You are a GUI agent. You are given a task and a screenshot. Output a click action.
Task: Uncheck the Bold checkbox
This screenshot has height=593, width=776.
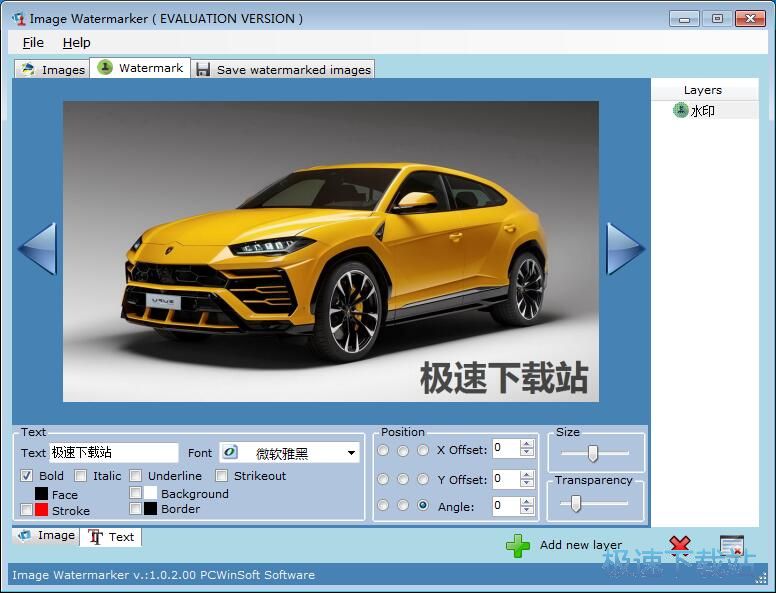[27, 476]
